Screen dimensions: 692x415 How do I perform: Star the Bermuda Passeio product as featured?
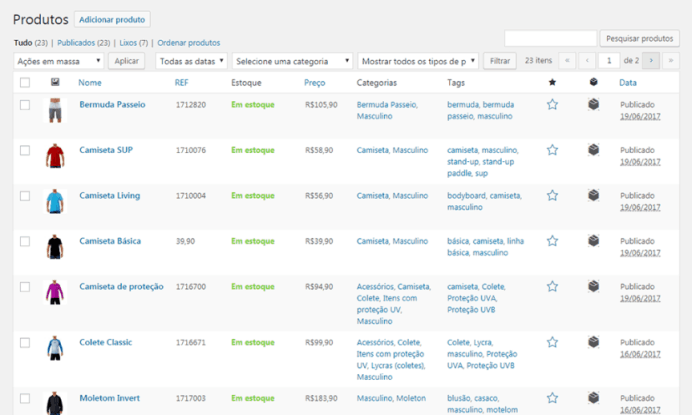552,104
